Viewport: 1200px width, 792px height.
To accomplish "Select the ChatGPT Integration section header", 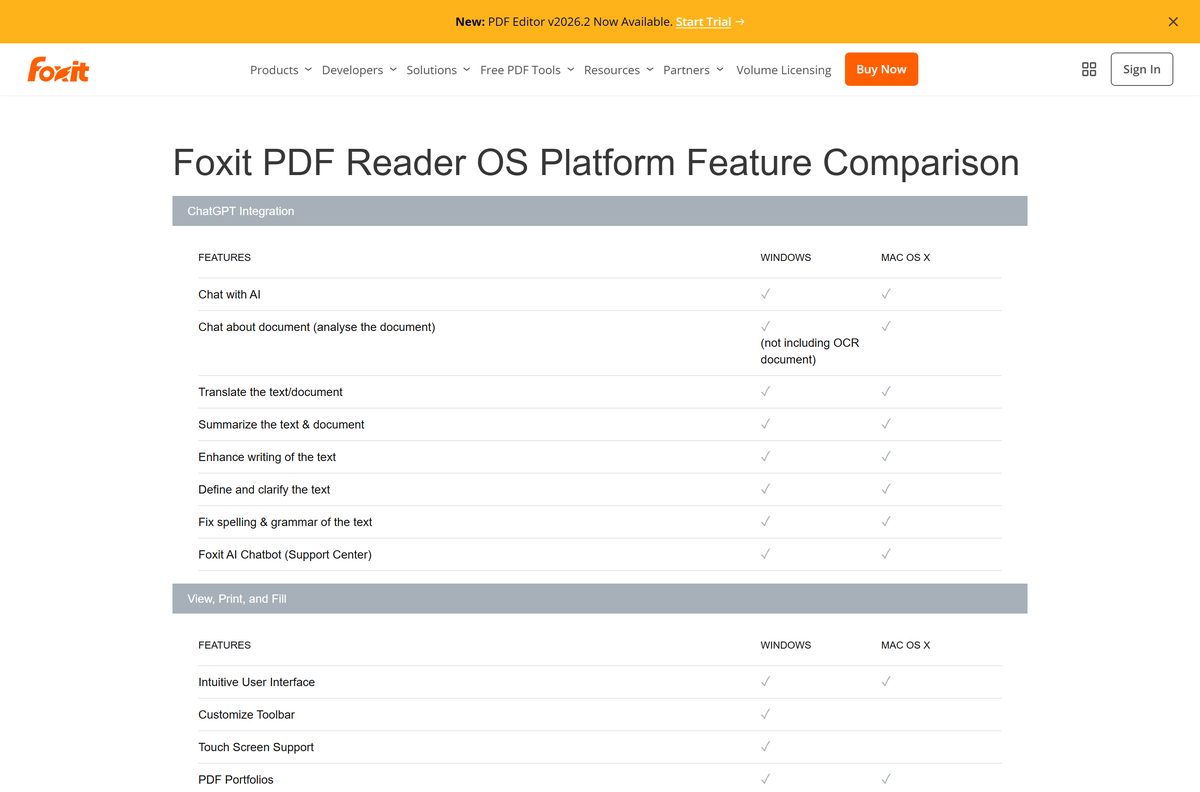I will [600, 211].
